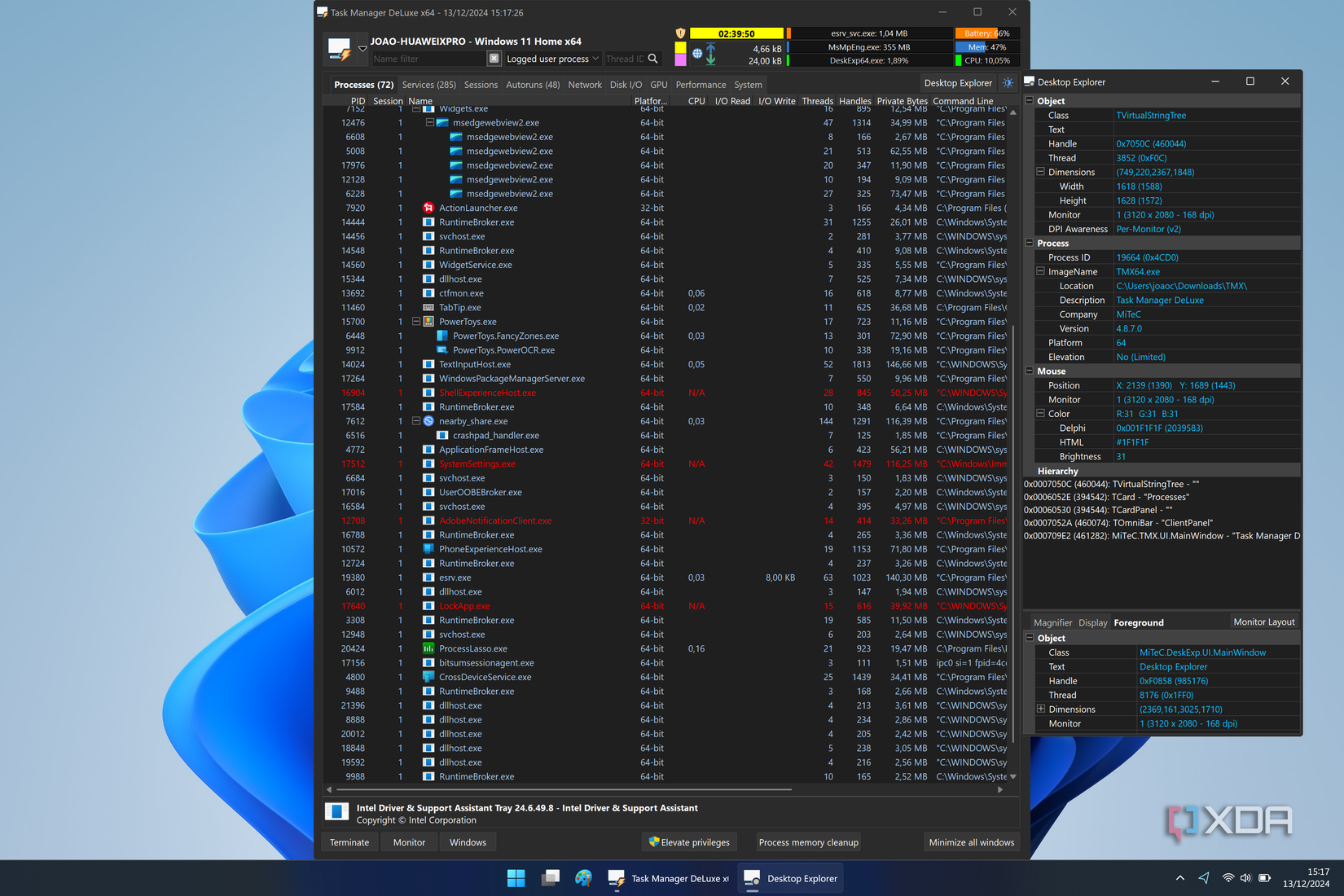The width and height of the screenshot is (1344, 896).
Task: Click the Intel Driver & Support Assistant icon
Action: coord(337,811)
